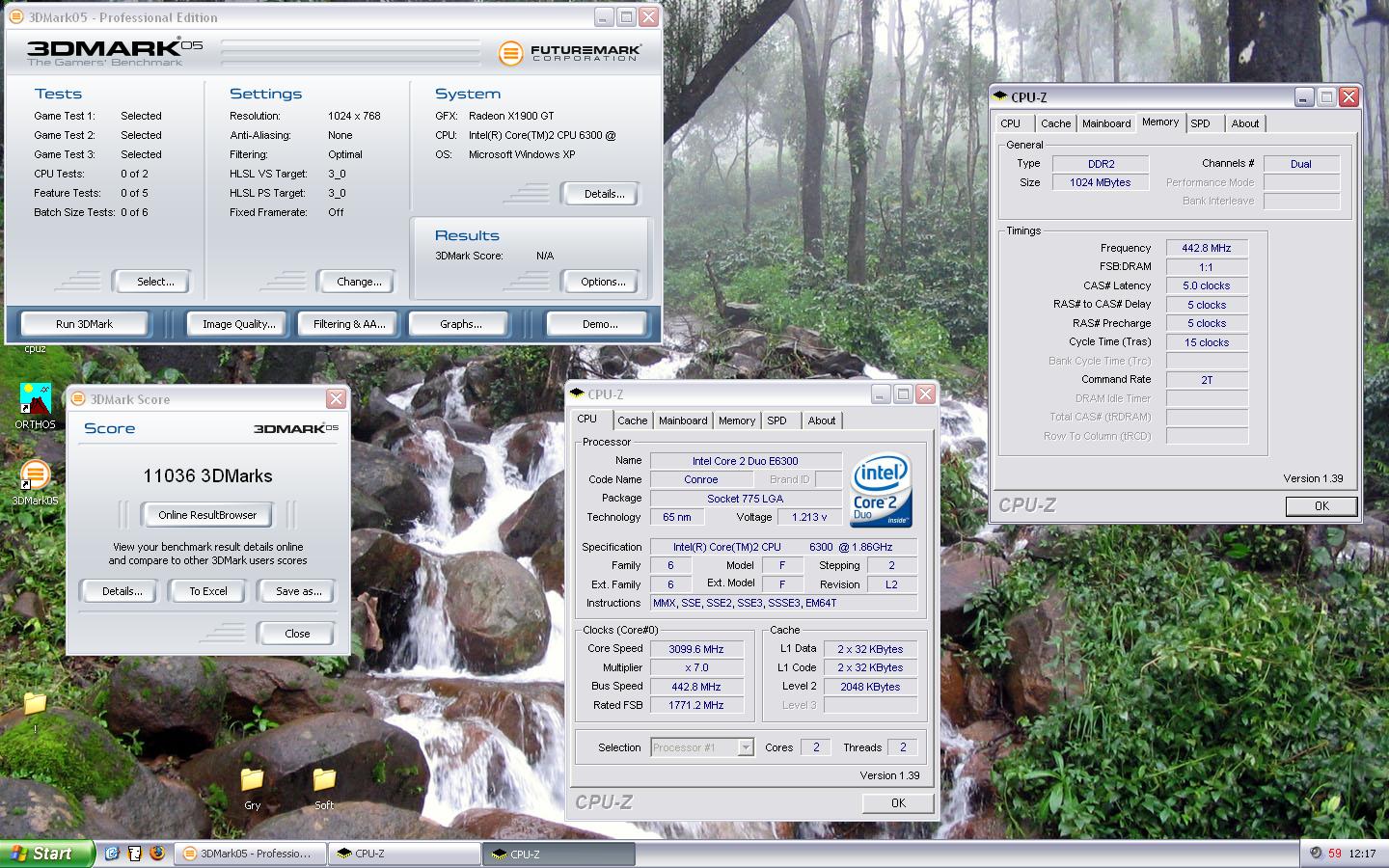Open Memory tab in lower CPU-Z window

click(737, 420)
